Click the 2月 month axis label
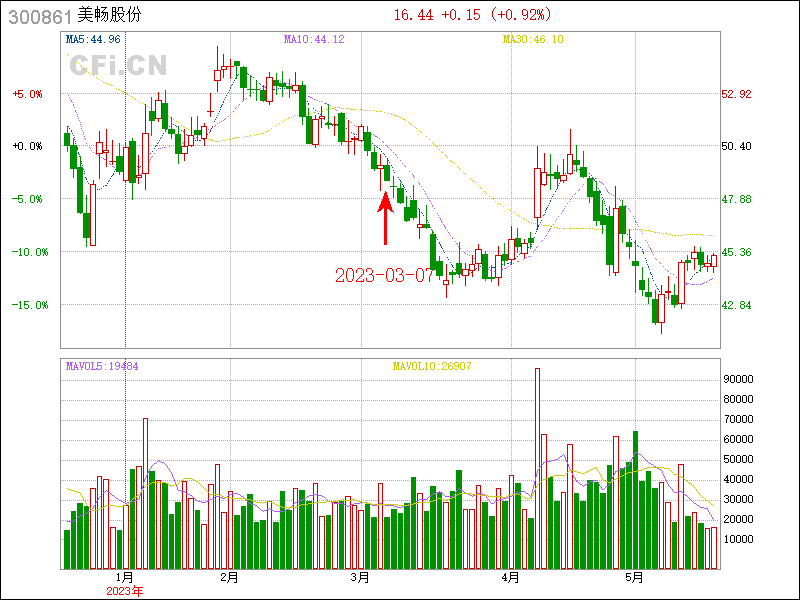This screenshot has height=600, width=800. [230, 578]
